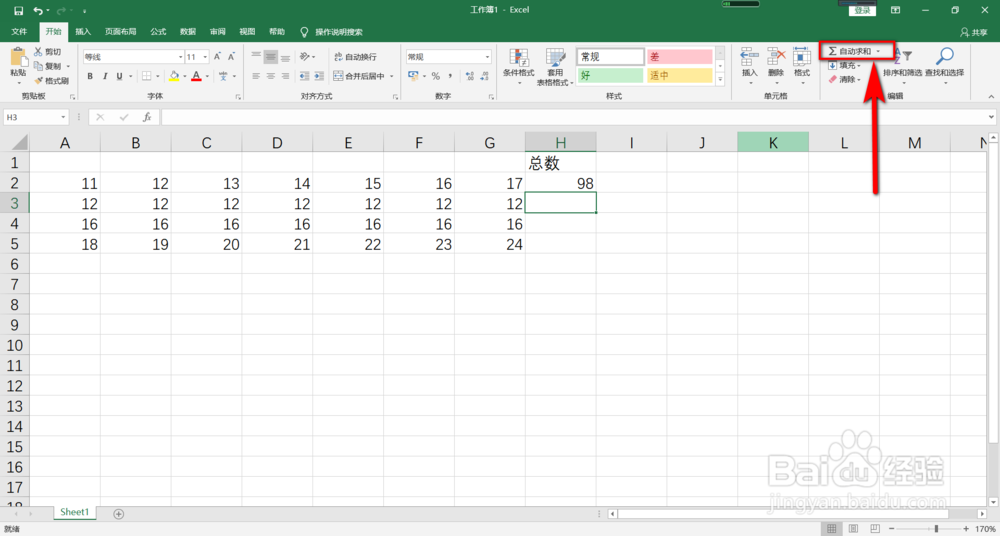Switch to the Data (数据) tab
Viewport: 1000px width, 536px height.
pyautogui.click(x=188, y=31)
